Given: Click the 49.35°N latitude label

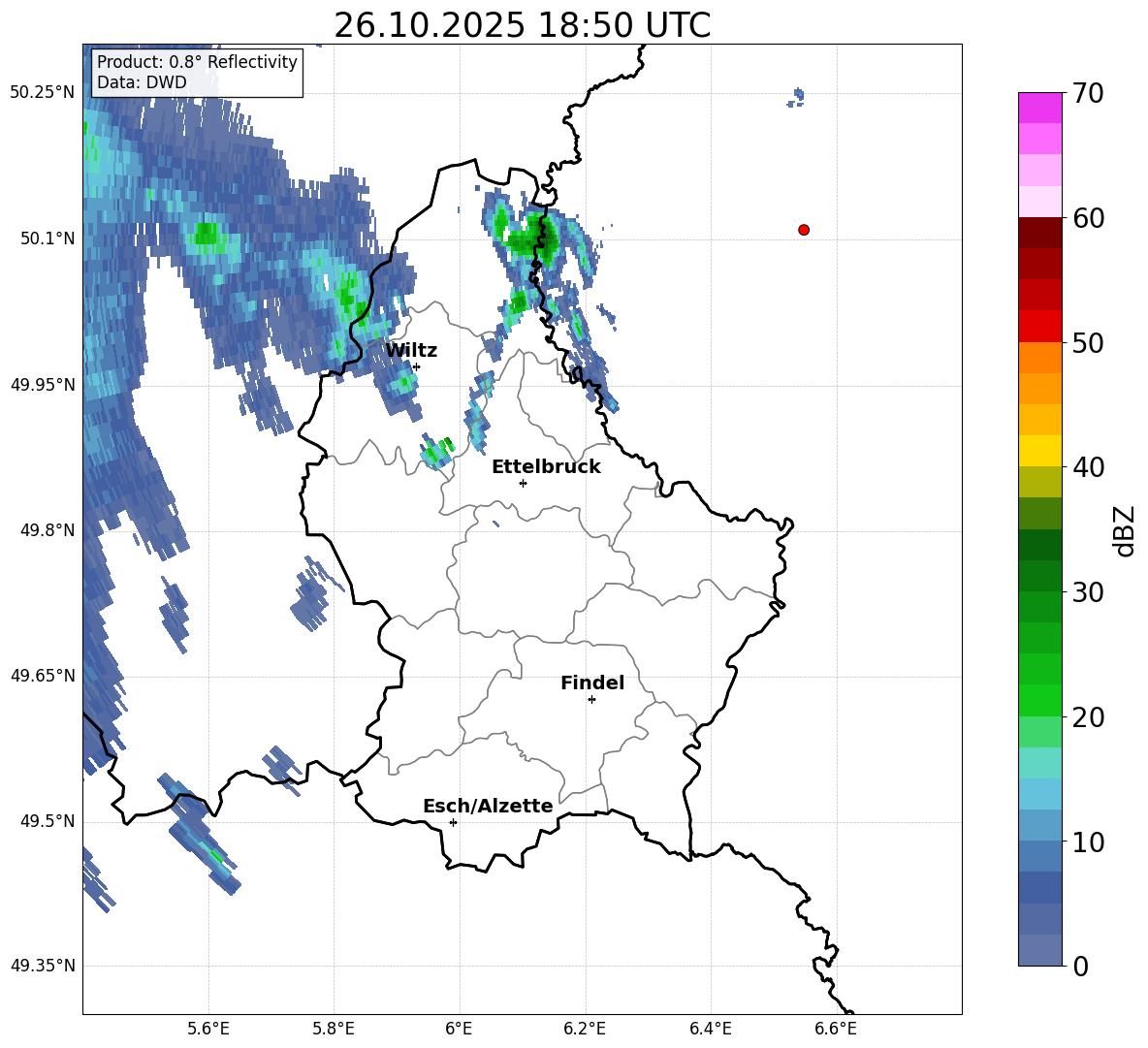Looking at the screenshot, I should (x=43, y=966).
